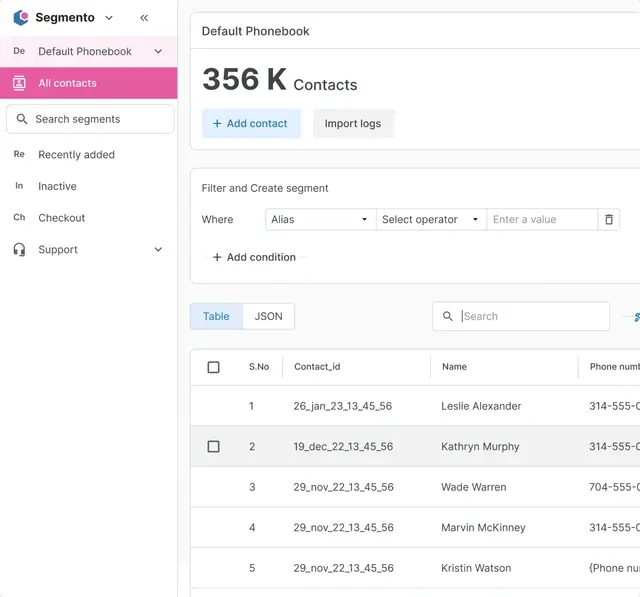The height and width of the screenshot is (597, 640).
Task: Collapse sidebar with double chevron icon
Action: coord(144,18)
